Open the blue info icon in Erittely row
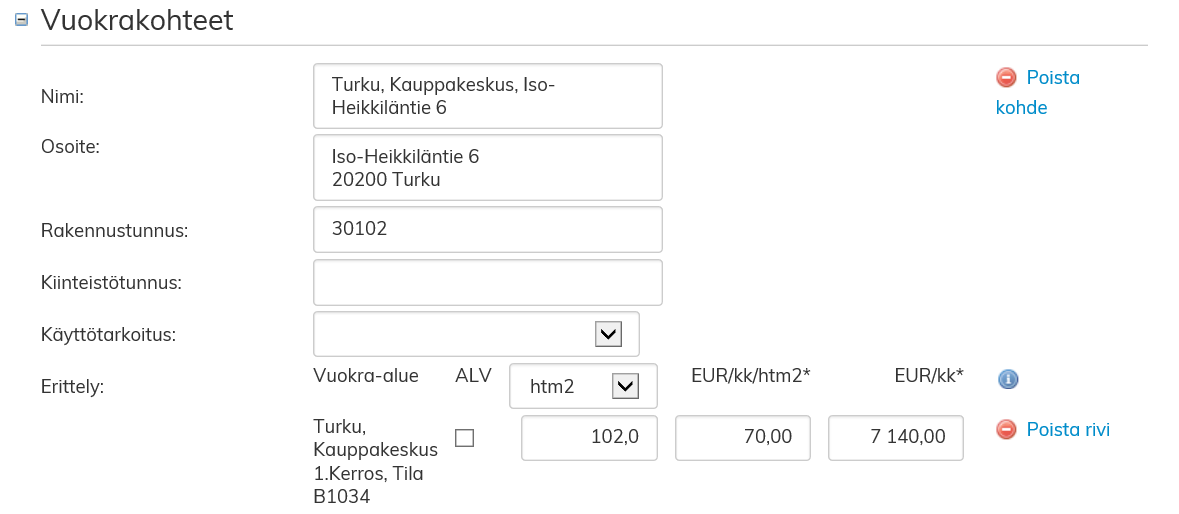This screenshot has width=1179, height=514. pos(1008,379)
